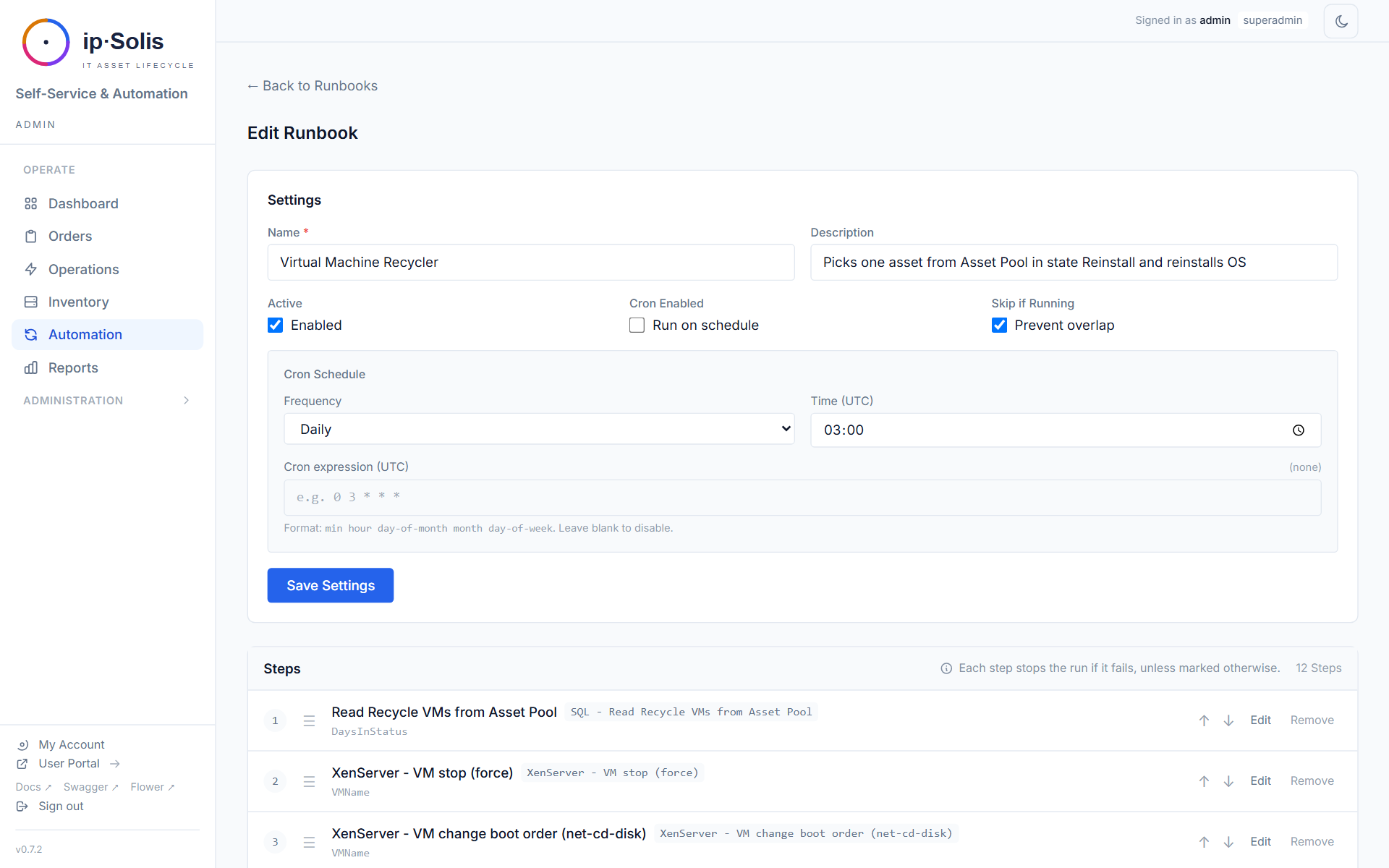The height and width of the screenshot is (868, 1389).
Task: Go to Orders in the sidebar
Action: click(107, 237)
